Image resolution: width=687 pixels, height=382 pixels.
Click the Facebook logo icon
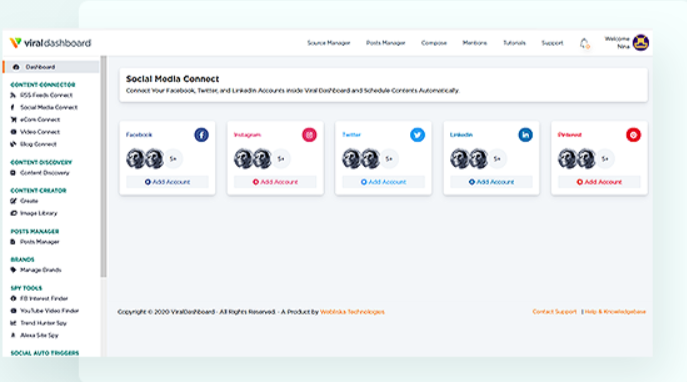pyautogui.click(x=202, y=135)
